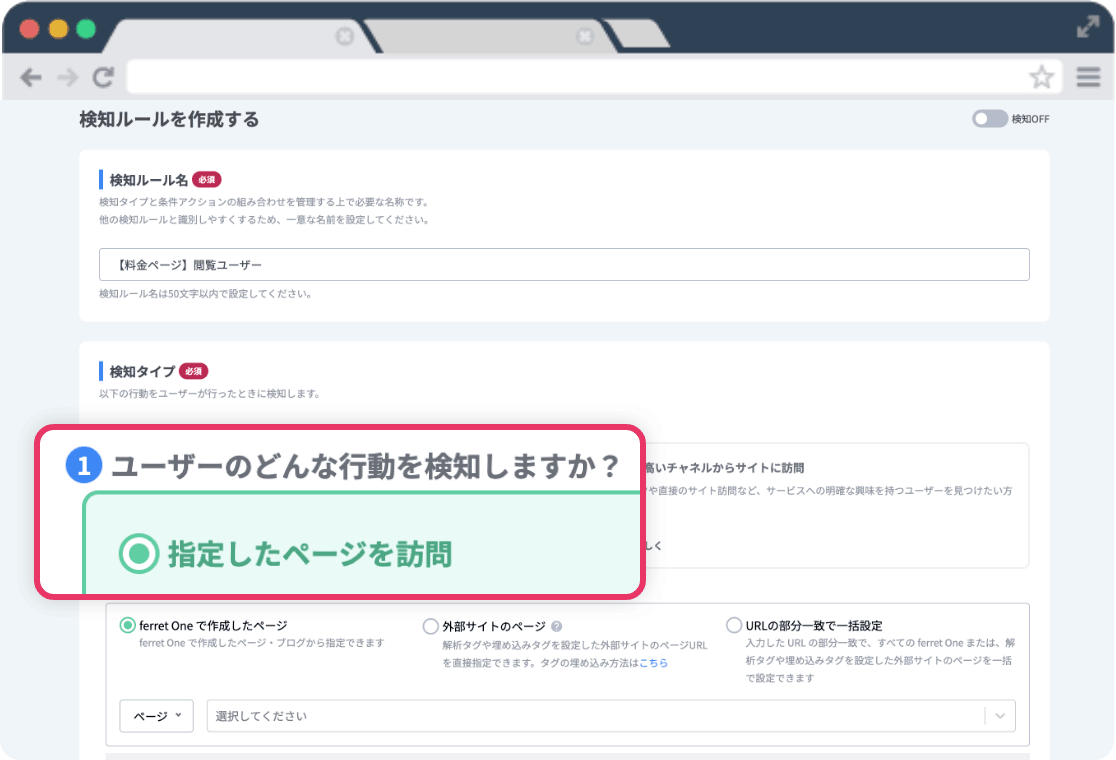1116x760 pixels.
Task: Choose the 外部サイトのページ radio option
Action: [430, 626]
